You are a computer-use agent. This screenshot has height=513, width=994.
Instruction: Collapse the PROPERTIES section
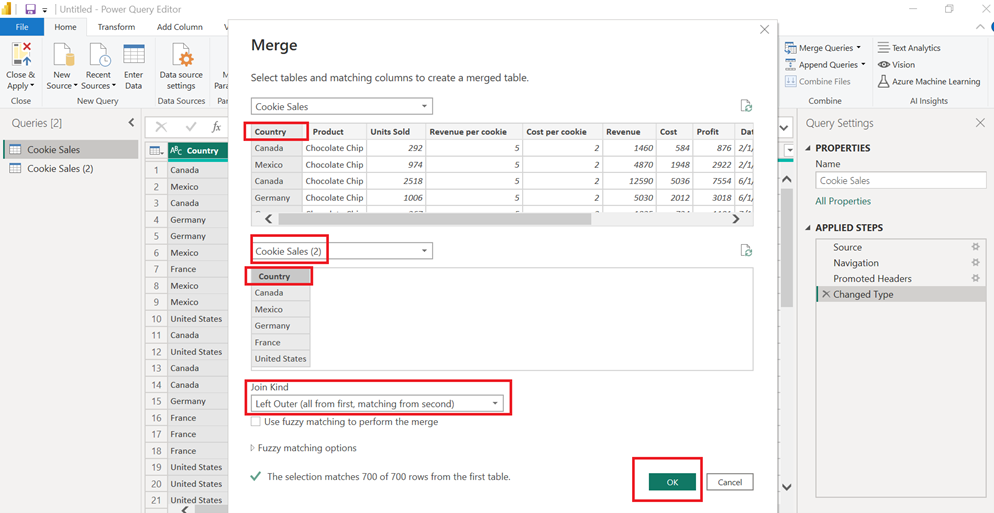pos(808,148)
